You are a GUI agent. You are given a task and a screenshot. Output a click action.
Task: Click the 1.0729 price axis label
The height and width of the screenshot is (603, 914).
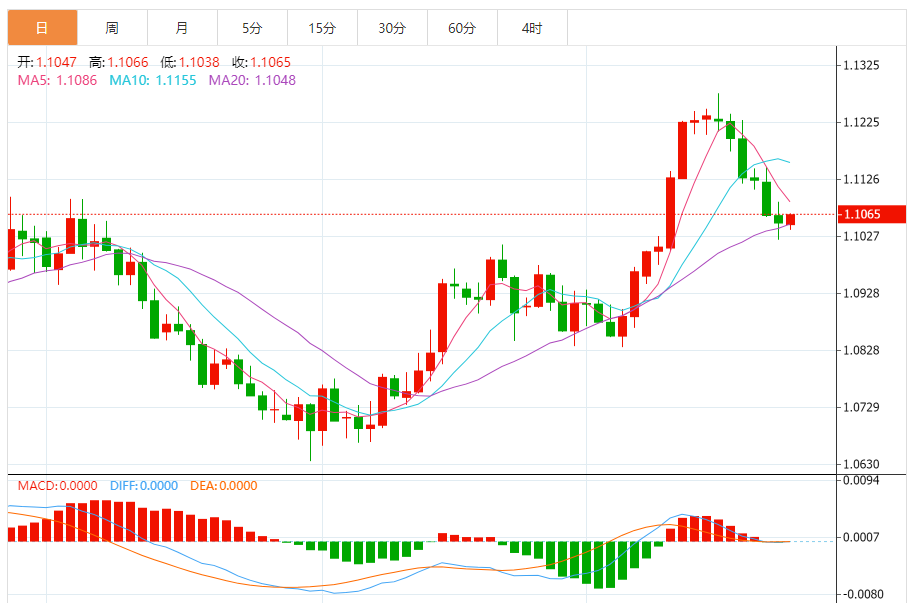pyautogui.click(x=862, y=407)
